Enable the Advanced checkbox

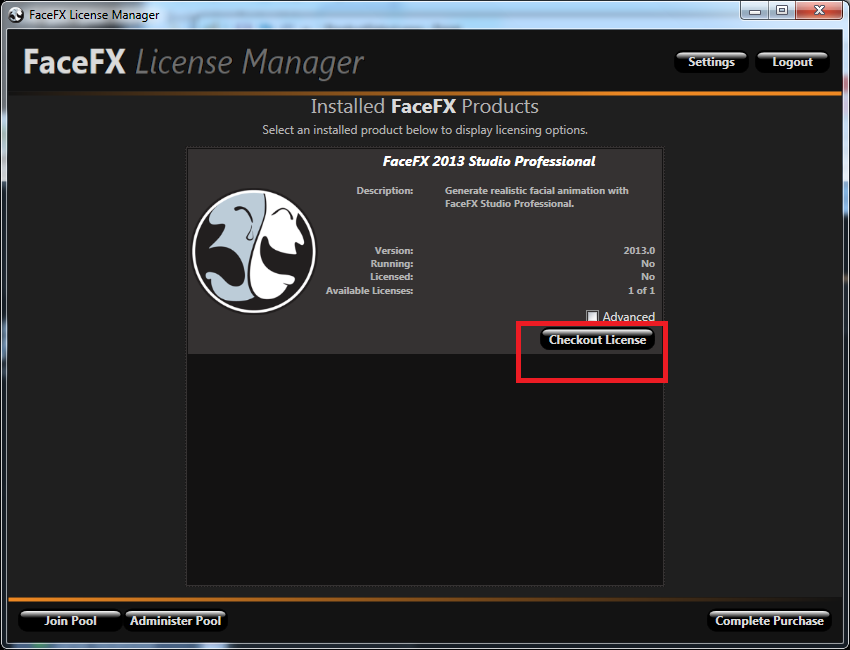pyautogui.click(x=592, y=316)
